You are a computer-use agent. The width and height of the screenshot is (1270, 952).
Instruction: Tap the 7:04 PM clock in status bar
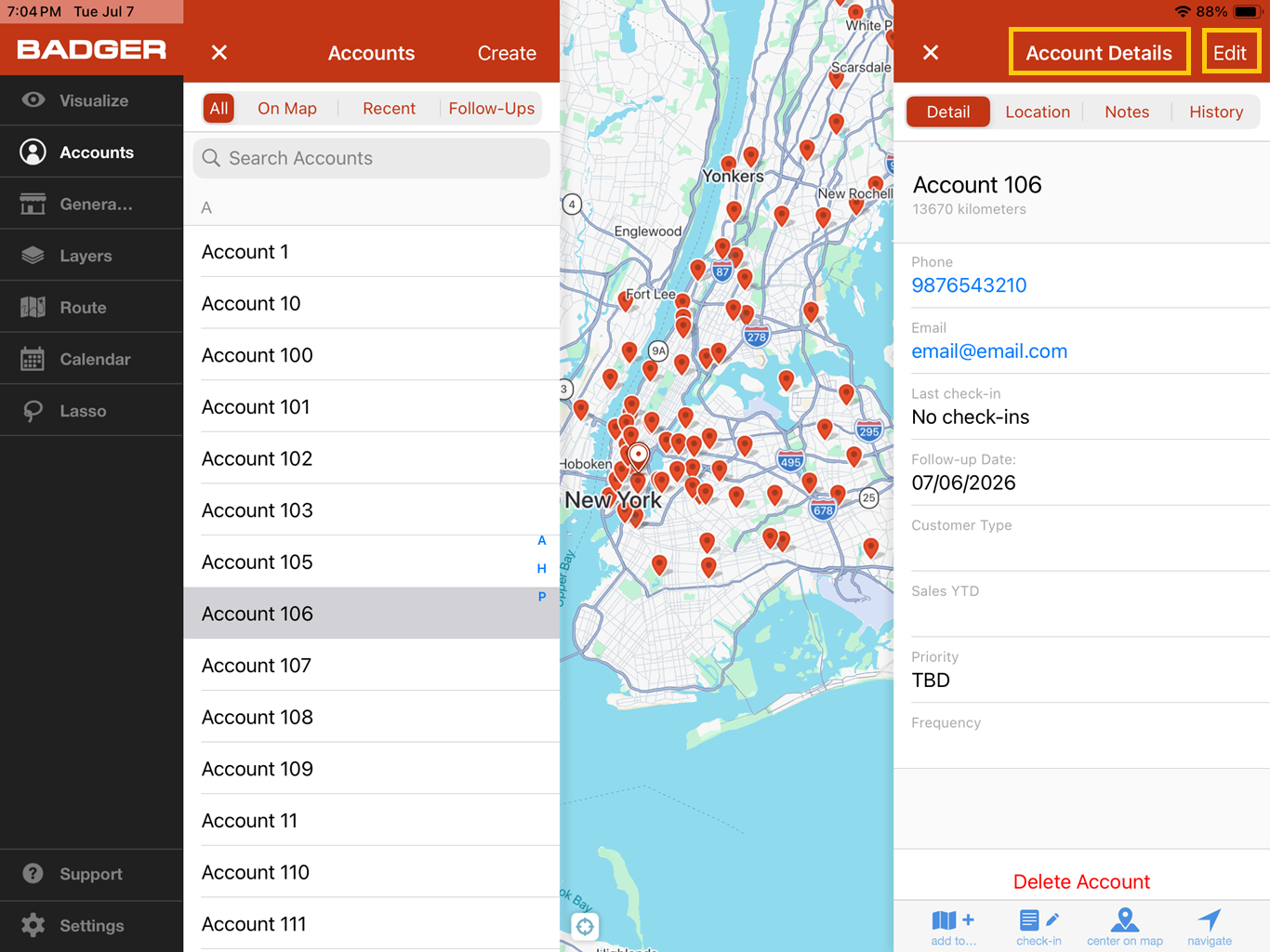(x=34, y=12)
